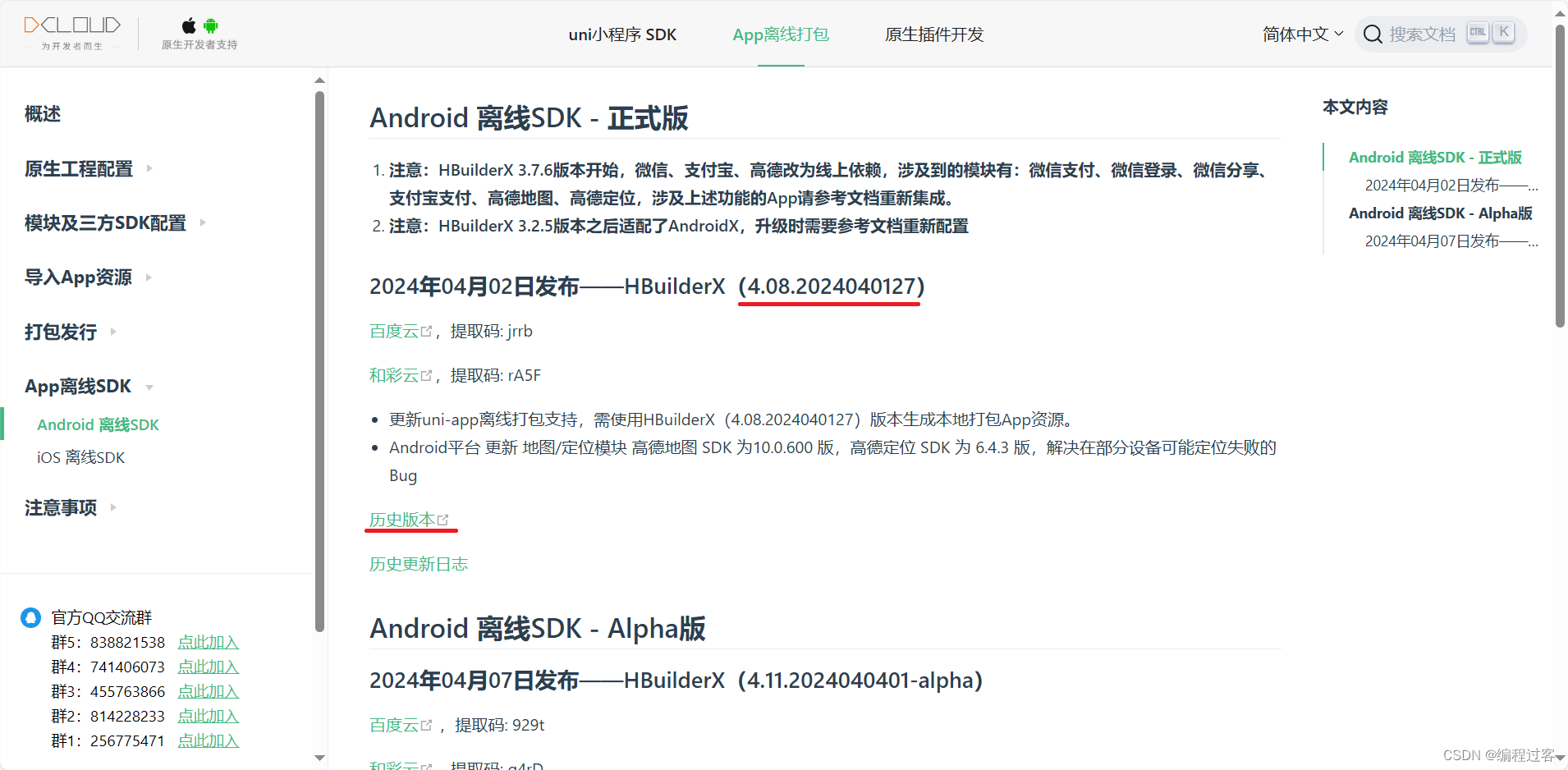1568x770 pixels.
Task: Expand 注意事项 section arrow
Action: [x=113, y=507]
